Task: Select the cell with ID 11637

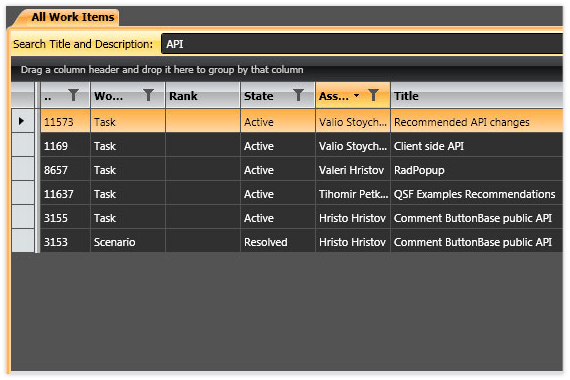Action: pyautogui.click(x=65, y=193)
